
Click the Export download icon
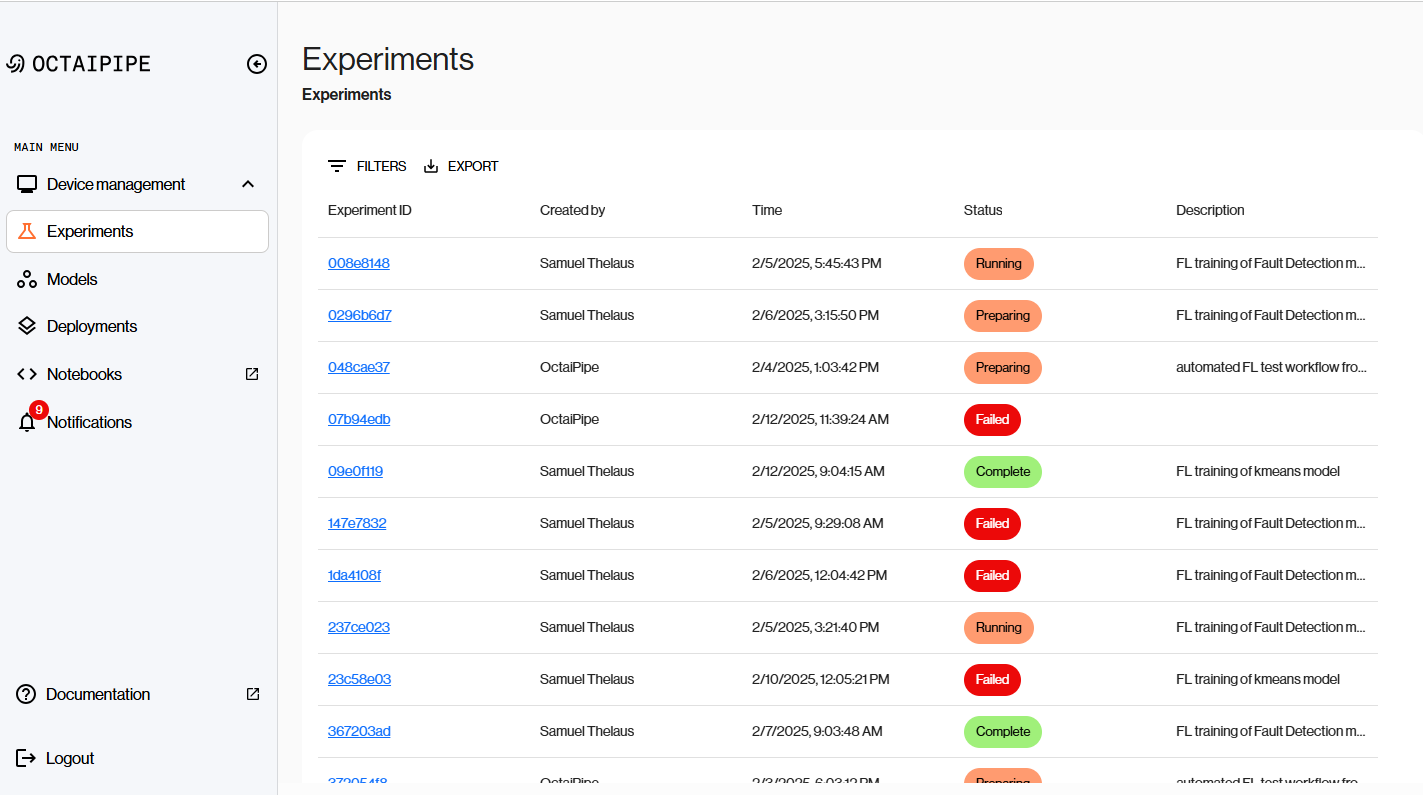tap(430, 165)
